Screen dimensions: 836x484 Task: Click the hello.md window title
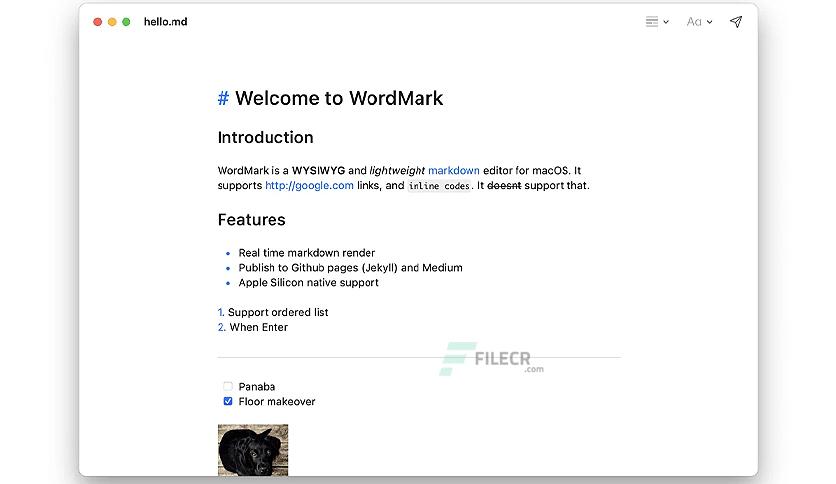[x=165, y=22]
